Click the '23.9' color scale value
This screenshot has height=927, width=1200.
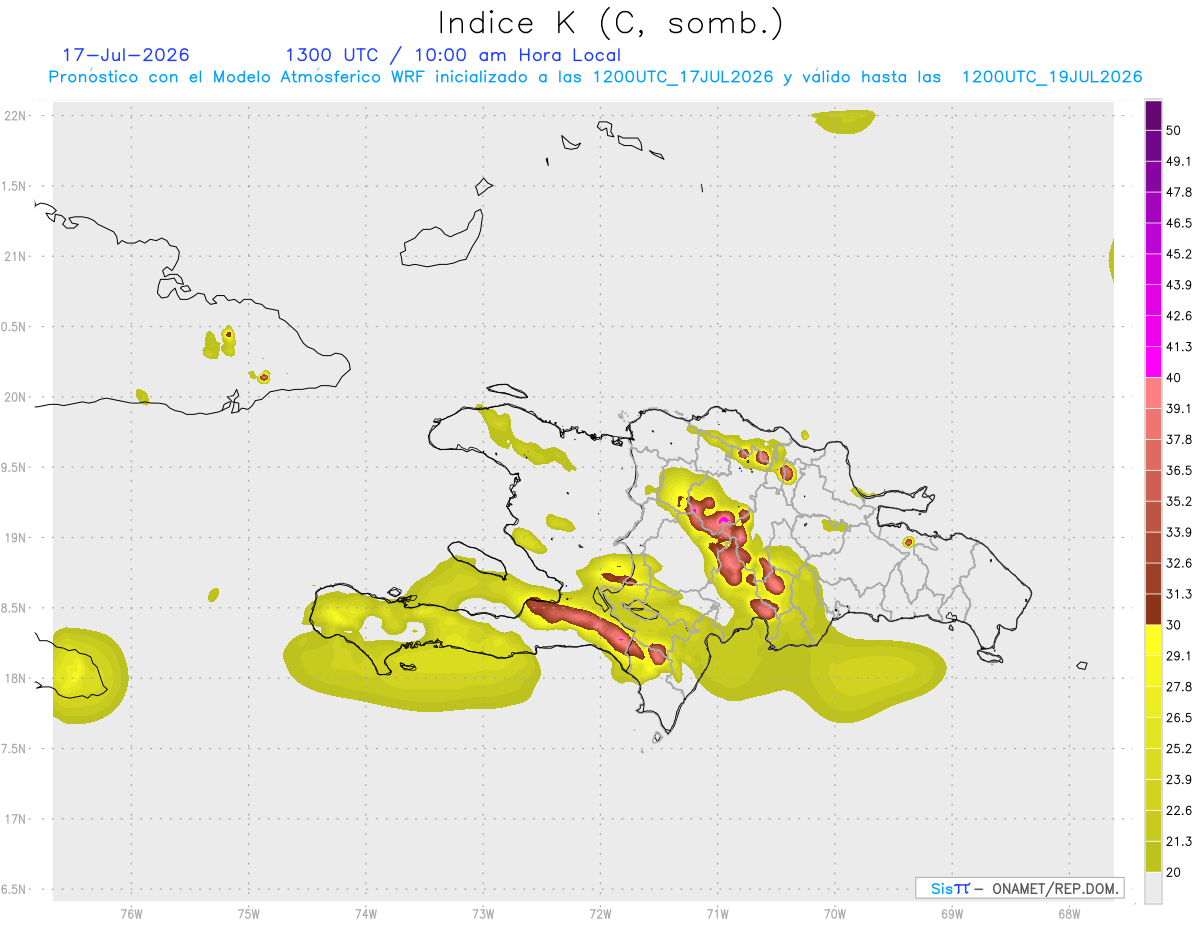pos(1179,779)
